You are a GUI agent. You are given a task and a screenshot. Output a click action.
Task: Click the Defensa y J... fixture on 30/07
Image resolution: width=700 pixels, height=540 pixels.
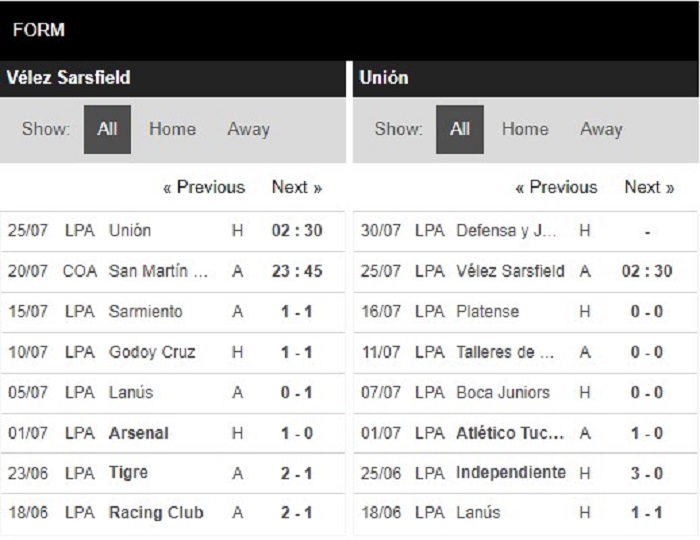pyautogui.click(x=525, y=231)
